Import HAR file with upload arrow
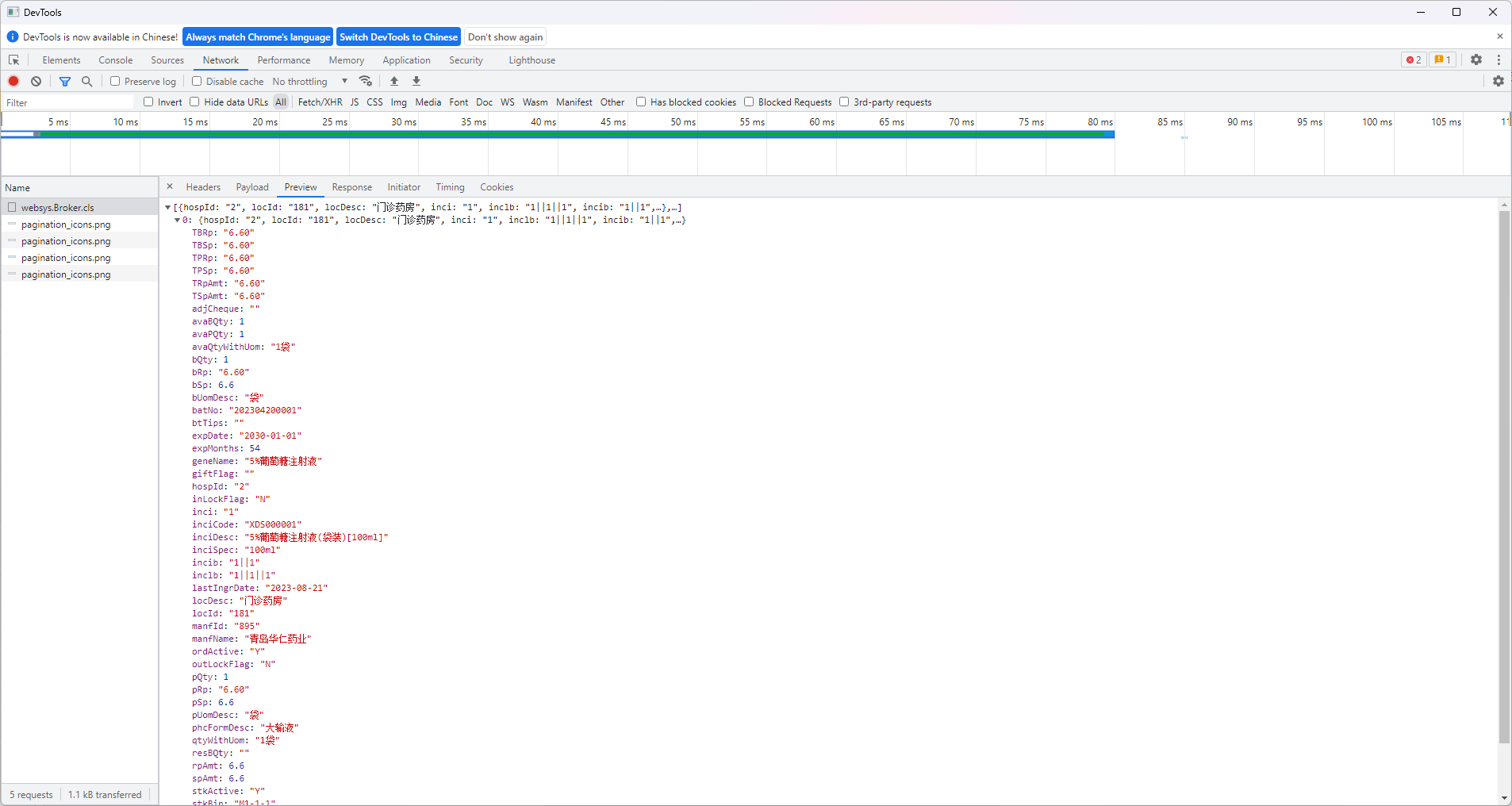 click(394, 81)
